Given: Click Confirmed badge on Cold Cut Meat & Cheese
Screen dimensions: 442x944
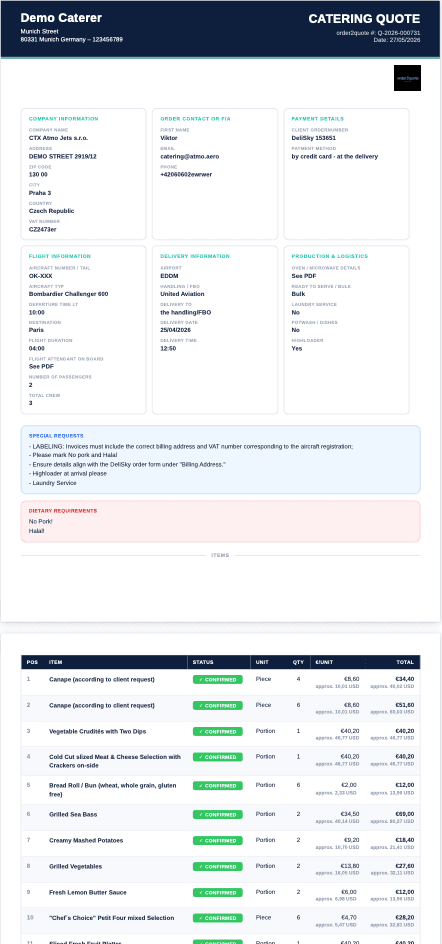Looking at the screenshot, I should 217,757.
